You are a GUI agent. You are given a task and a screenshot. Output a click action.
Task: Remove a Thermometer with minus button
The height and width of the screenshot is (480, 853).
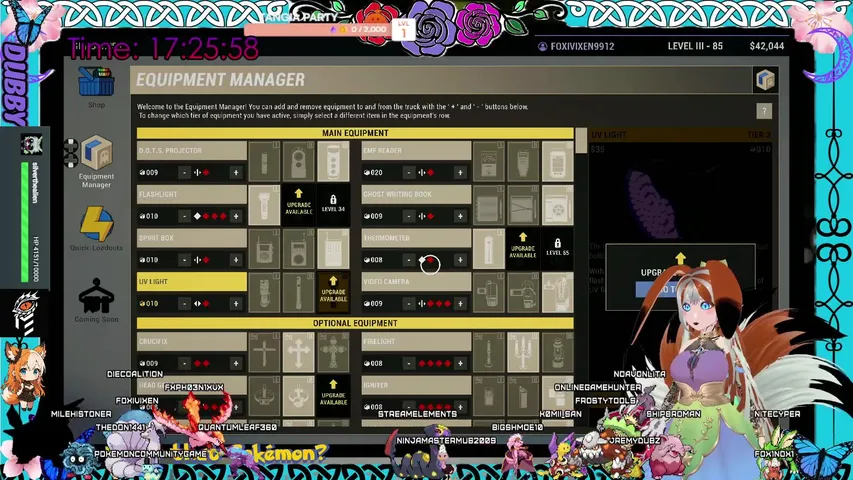(x=409, y=260)
